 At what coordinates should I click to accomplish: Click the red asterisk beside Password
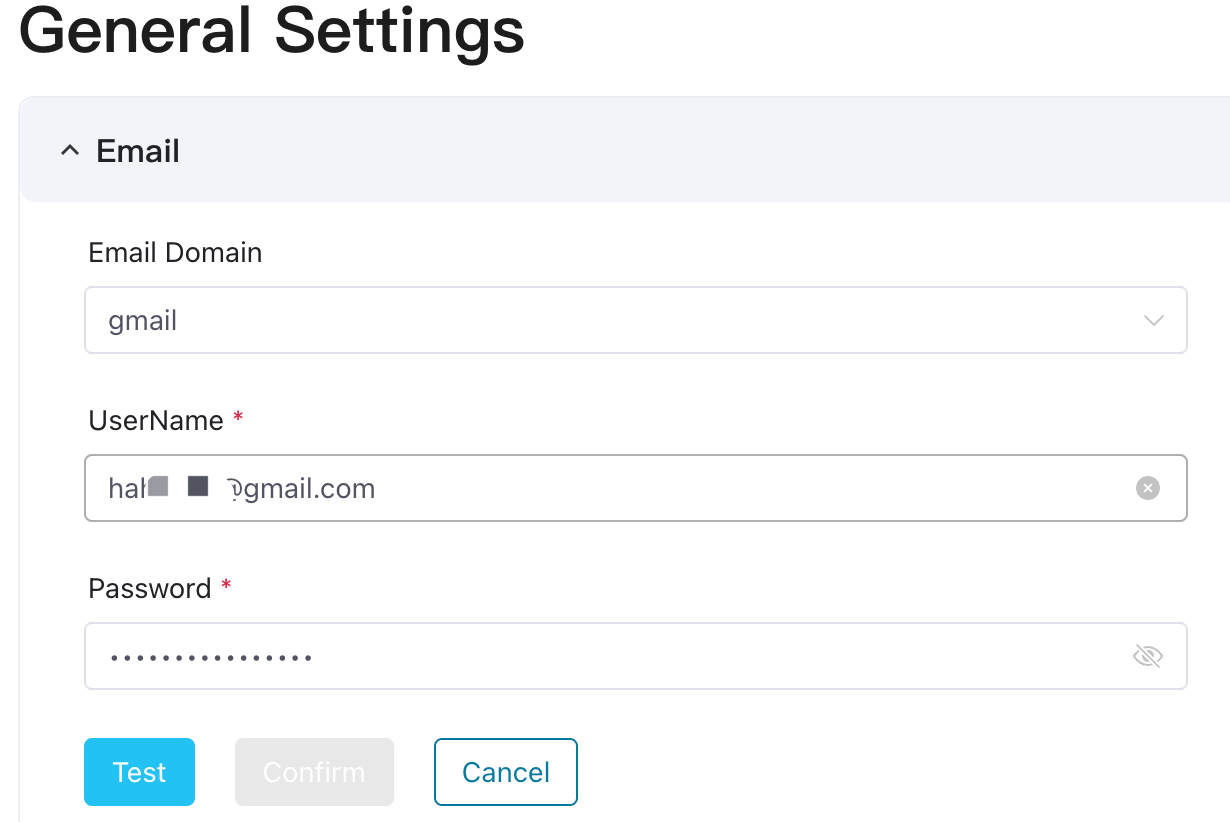(x=226, y=587)
